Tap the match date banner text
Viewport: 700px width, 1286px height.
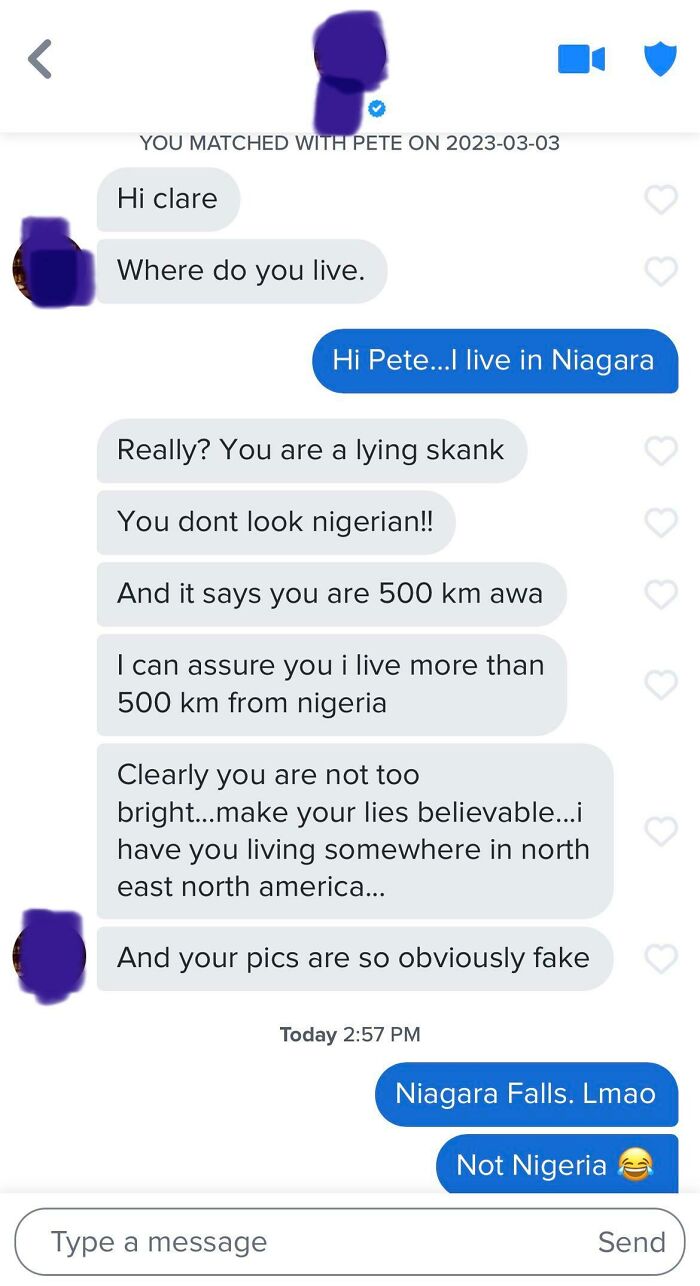point(350,143)
